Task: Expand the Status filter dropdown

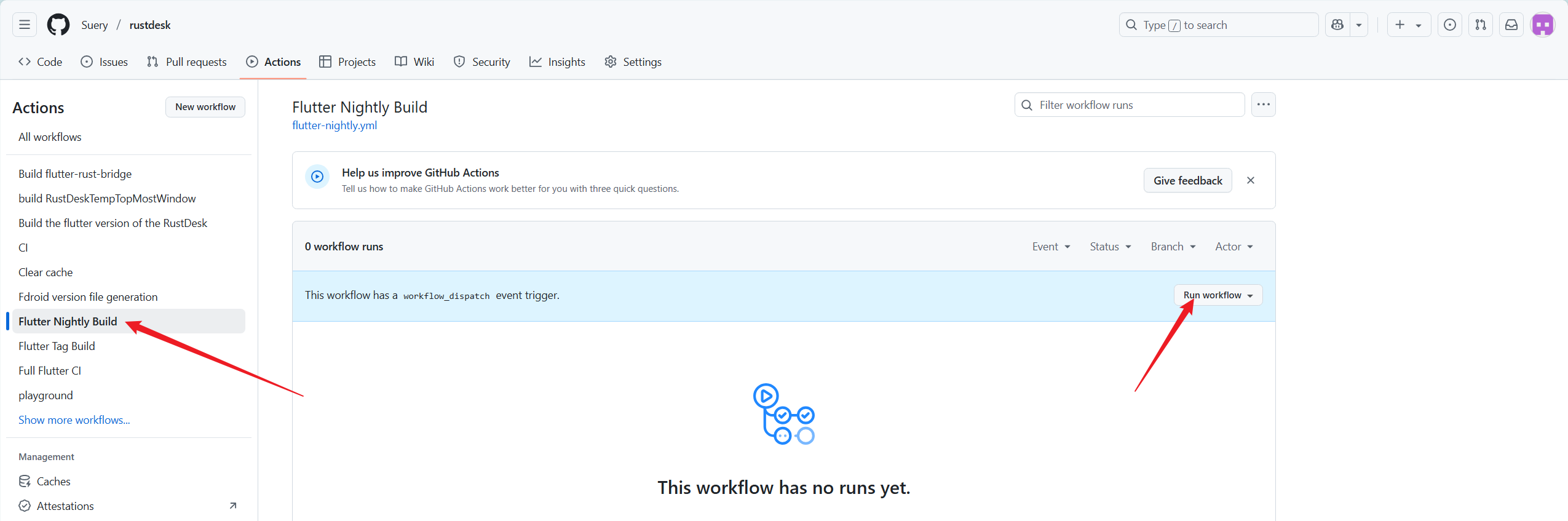Action: [x=1111, y=247]
